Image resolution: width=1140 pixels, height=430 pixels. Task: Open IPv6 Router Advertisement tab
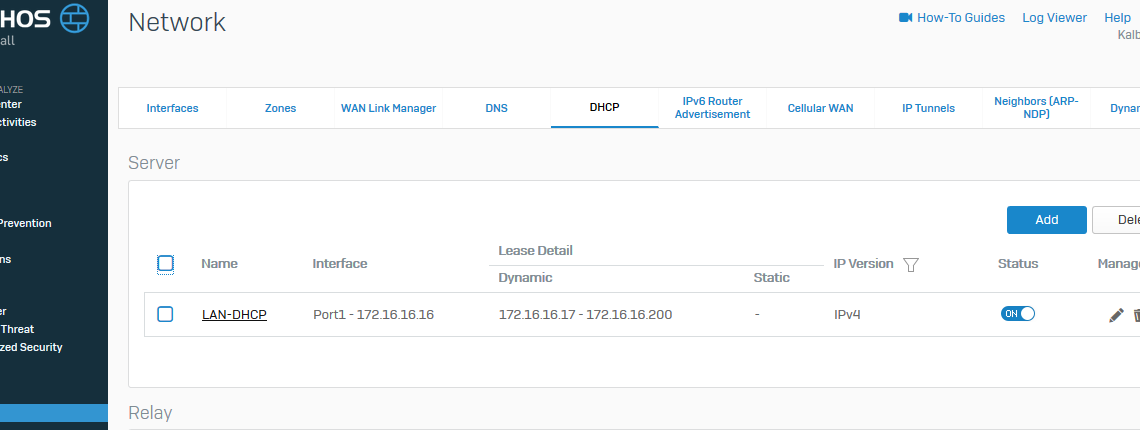pyautogui.click(x=712, y=108)
